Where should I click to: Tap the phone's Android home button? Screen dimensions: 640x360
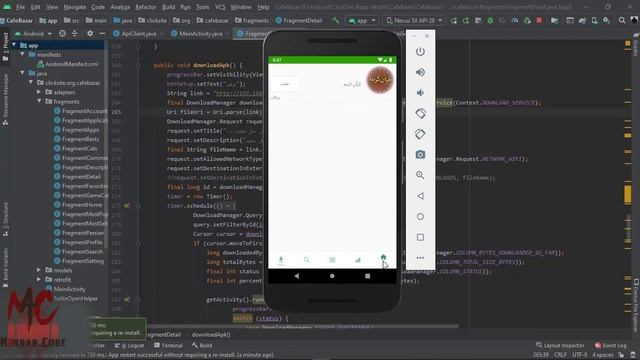tap(332, 276)
